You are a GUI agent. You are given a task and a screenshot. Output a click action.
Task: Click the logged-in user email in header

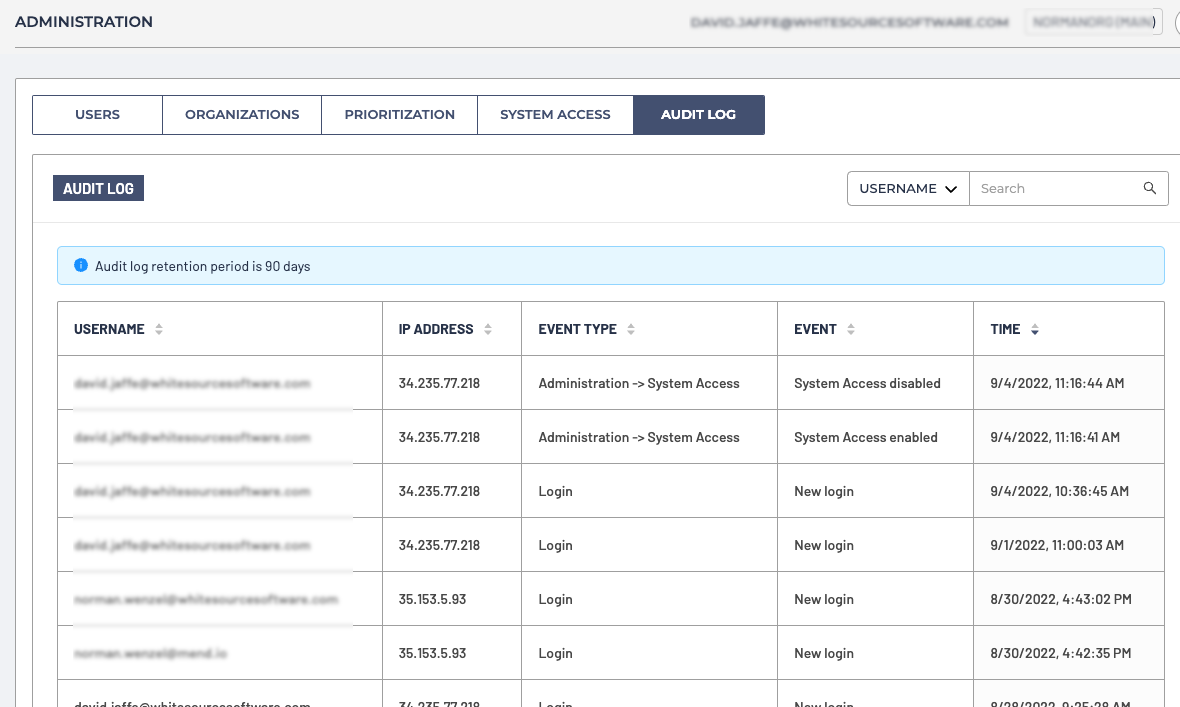[849, 22]
